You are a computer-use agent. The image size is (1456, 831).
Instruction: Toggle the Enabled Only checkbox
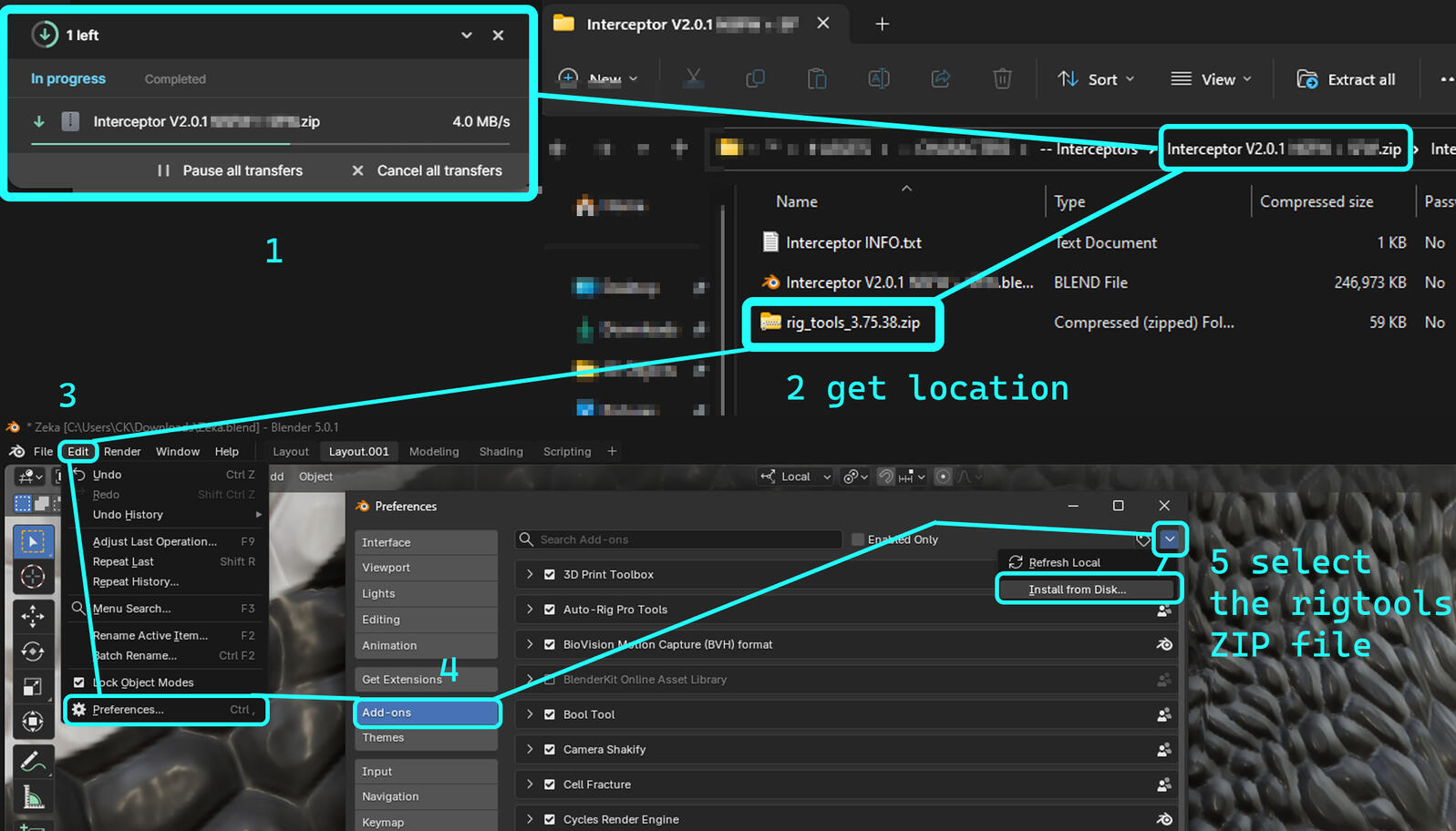pos(858,539)
